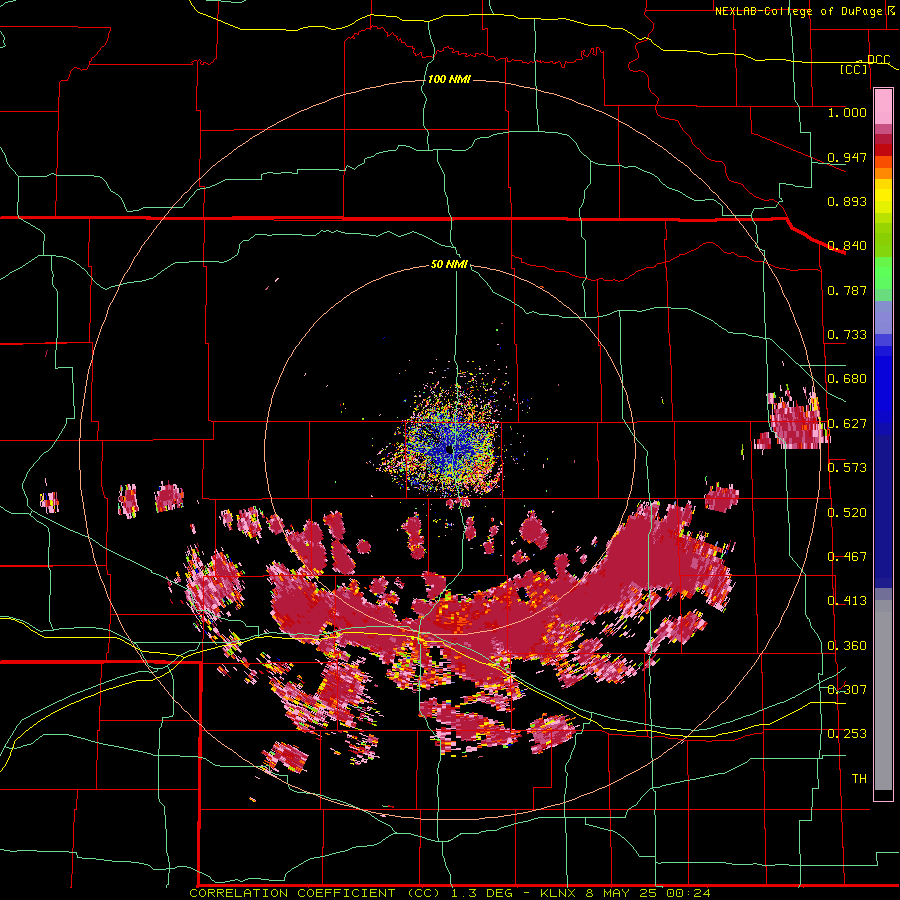Click the 0.413 legend value
Image resolution: width=900 pixels, height=900 pixels.
pos(847,601)
